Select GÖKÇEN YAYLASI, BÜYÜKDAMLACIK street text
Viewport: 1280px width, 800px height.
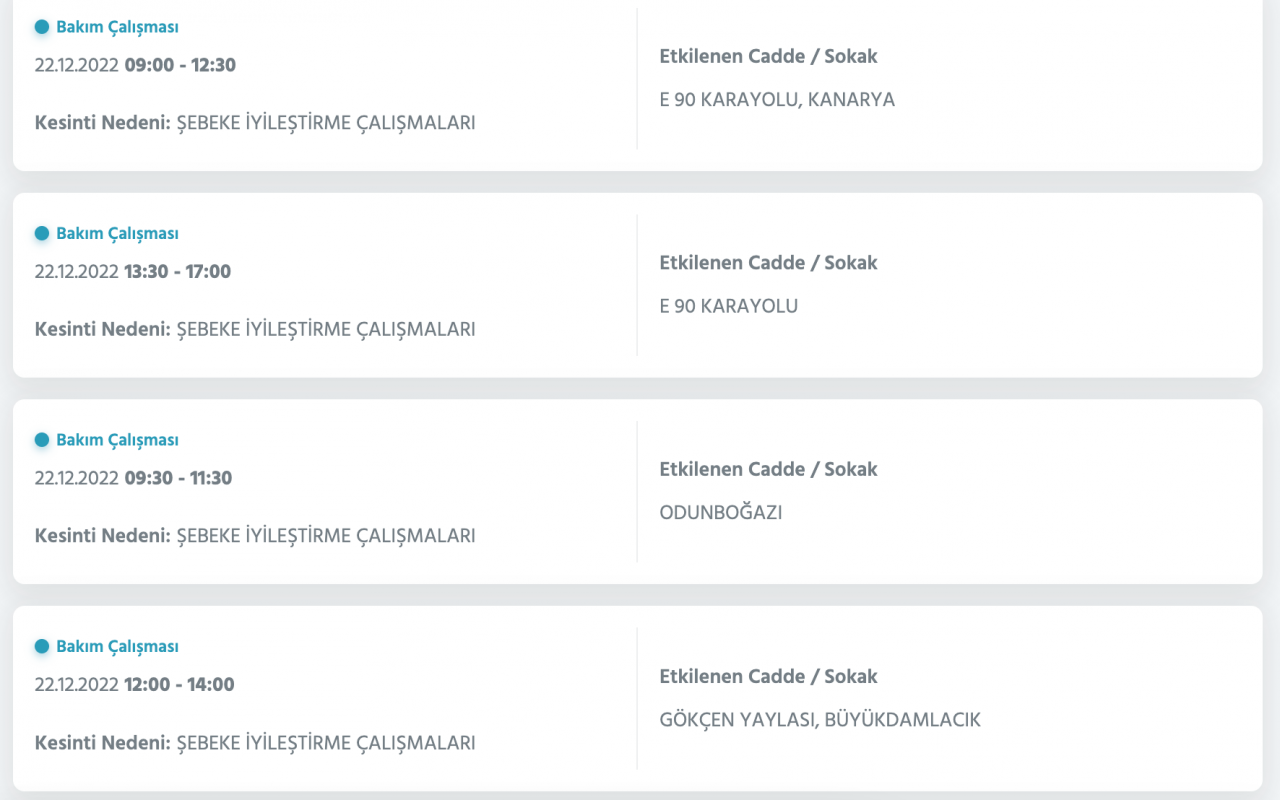coord(820,720)
